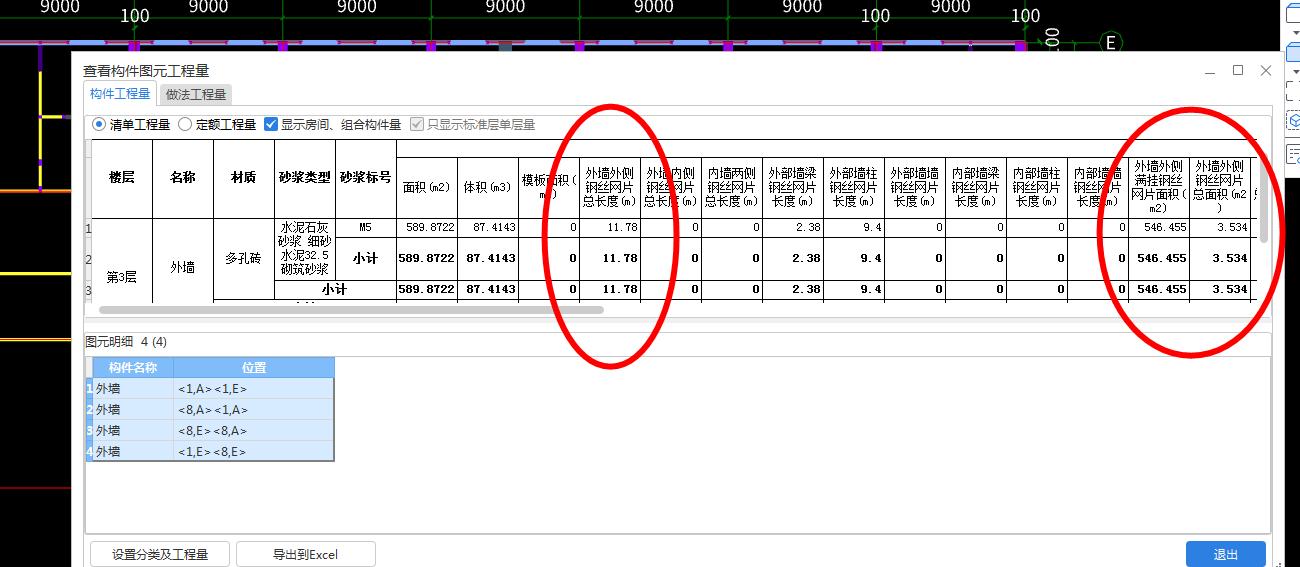Minimize the 查看构件图元工程量 dialog
The width and height of the screenshot is (1300, 567).
[x=1211, y=71]
